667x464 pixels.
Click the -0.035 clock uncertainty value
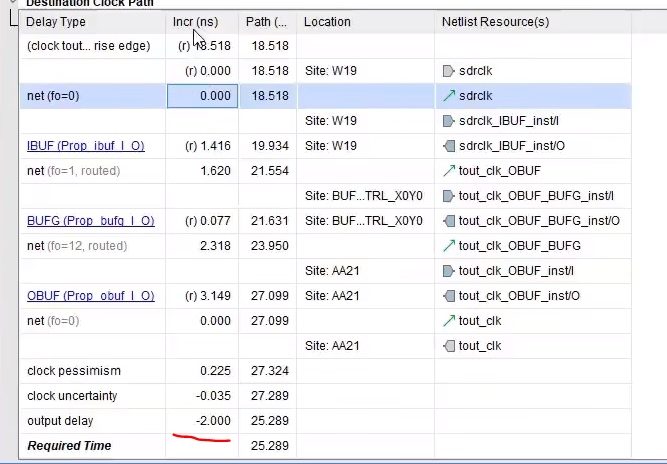pos(213,396)
